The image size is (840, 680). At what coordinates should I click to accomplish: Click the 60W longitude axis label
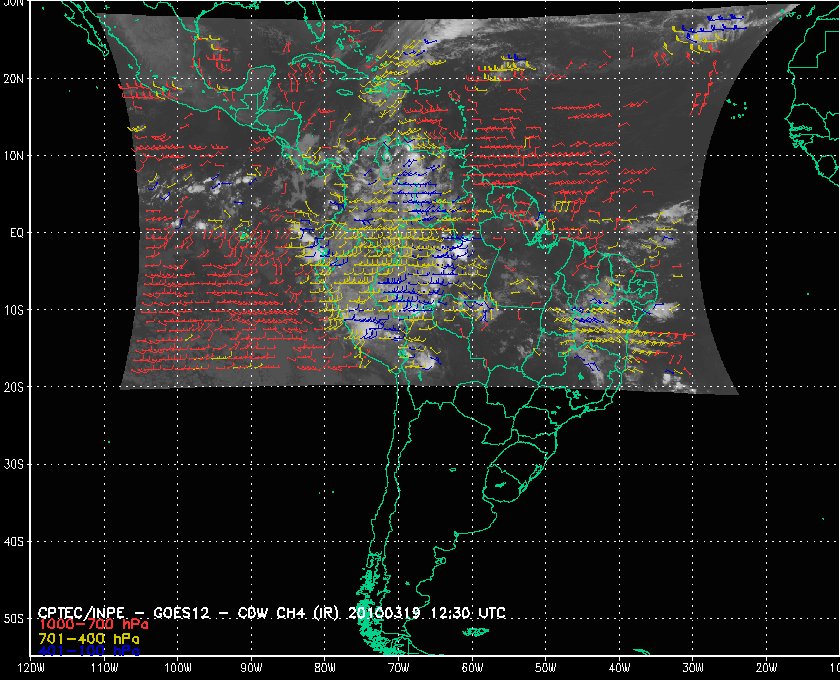pyautogui.click(x=471, y=668)
